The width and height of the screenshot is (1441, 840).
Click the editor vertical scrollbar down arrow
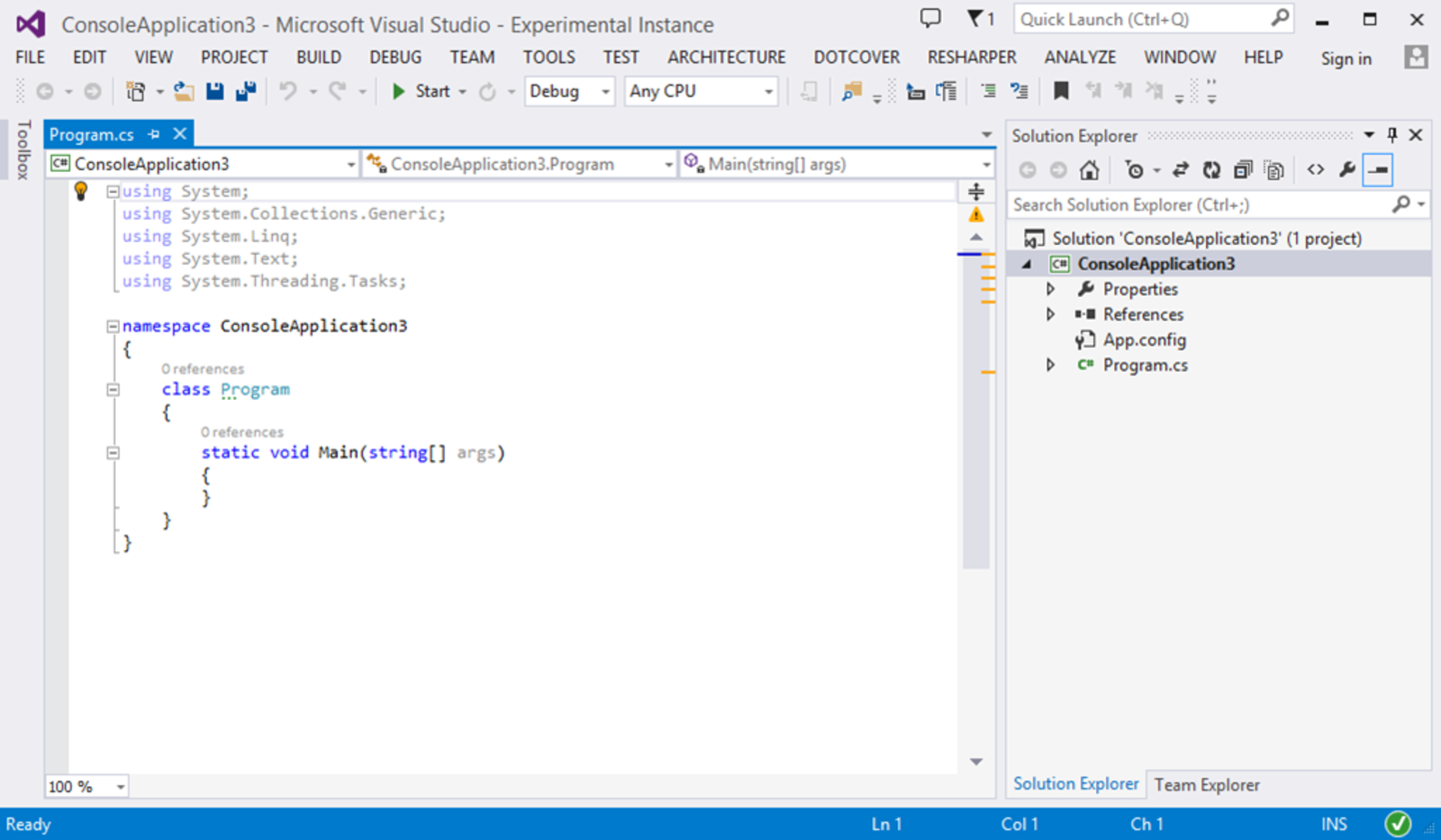(x=976, y=762)
